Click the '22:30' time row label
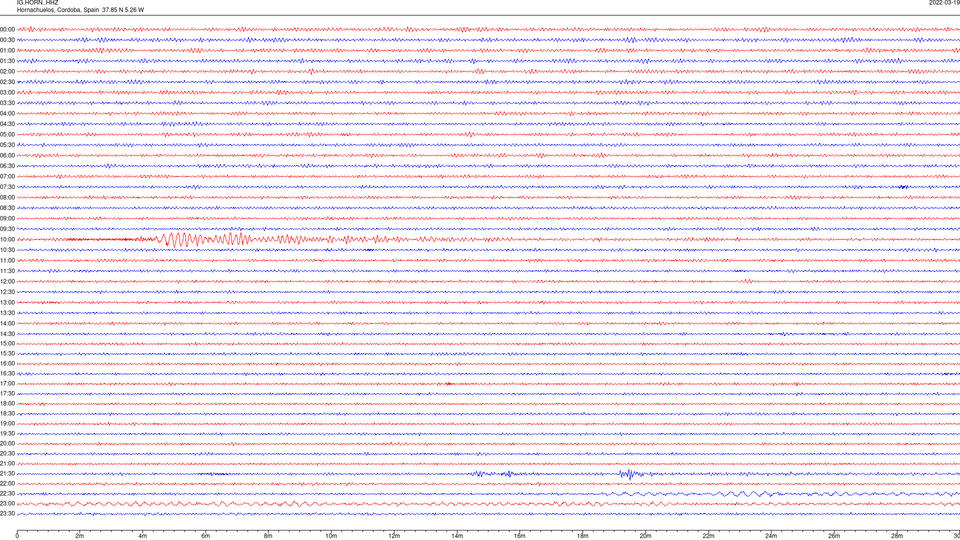The image size is (960, 540). [x=7, y=493]
